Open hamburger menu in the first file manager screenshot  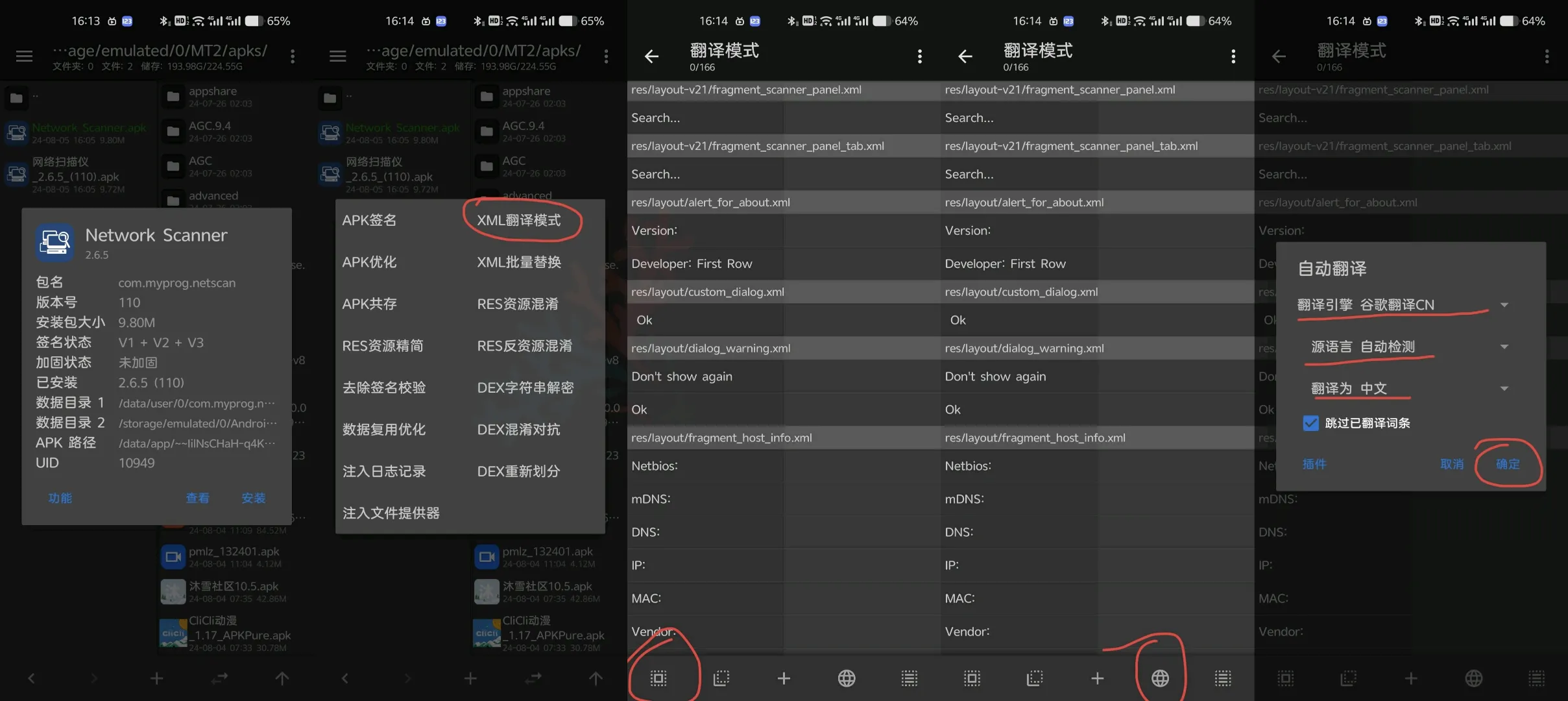(x=24, y=56)
